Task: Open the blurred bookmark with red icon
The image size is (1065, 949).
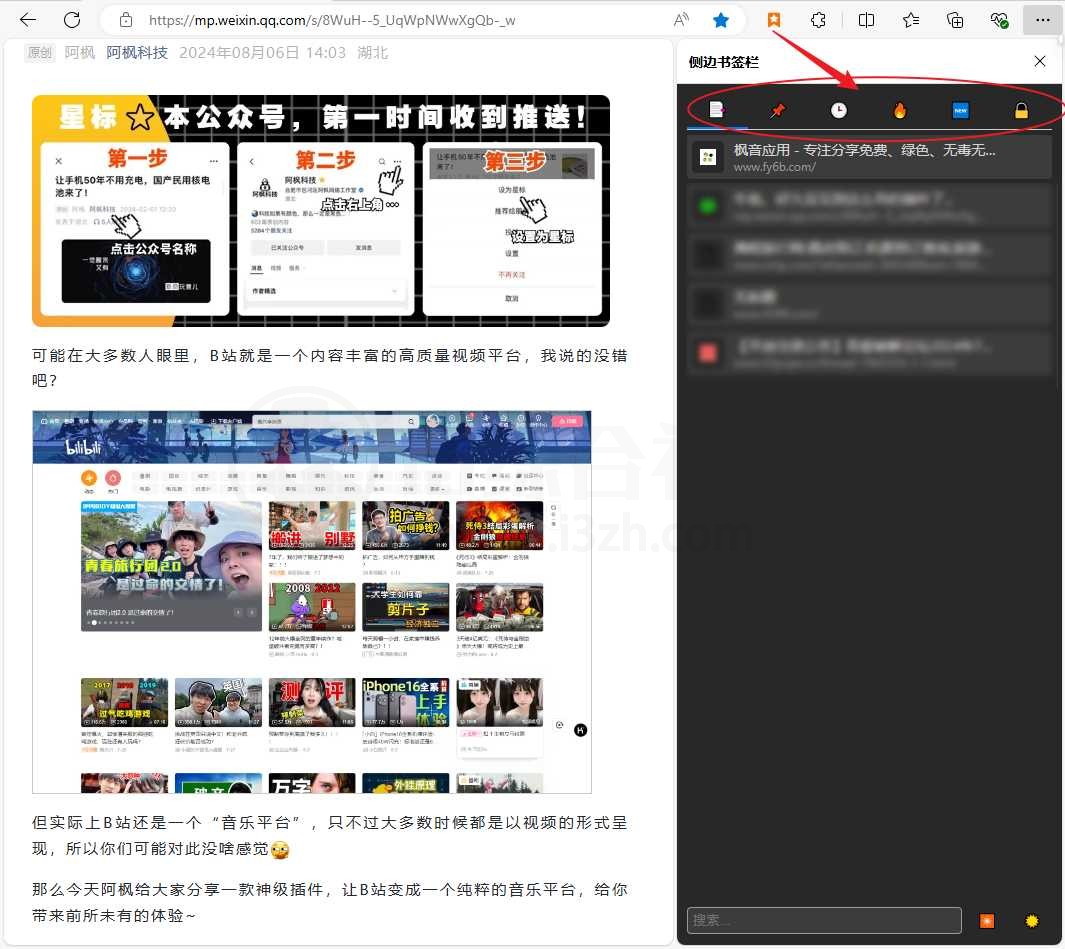Action: pos(869,353)
